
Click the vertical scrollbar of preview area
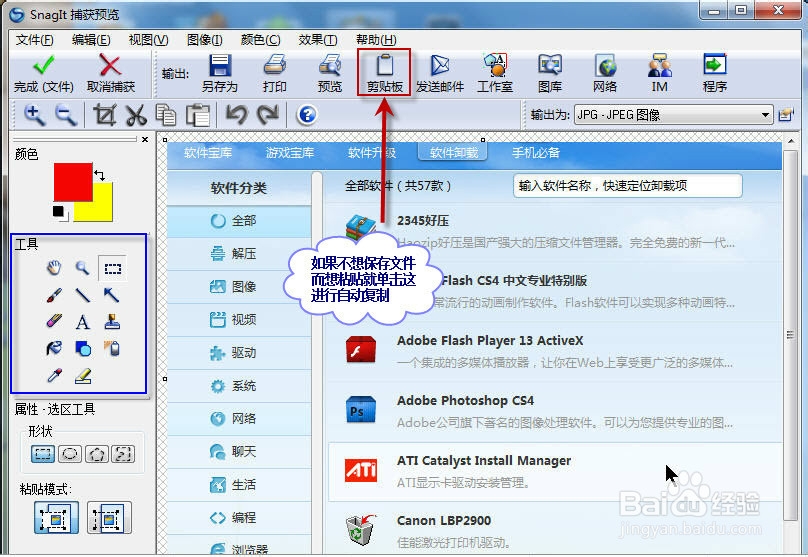[x=789, y=335]
